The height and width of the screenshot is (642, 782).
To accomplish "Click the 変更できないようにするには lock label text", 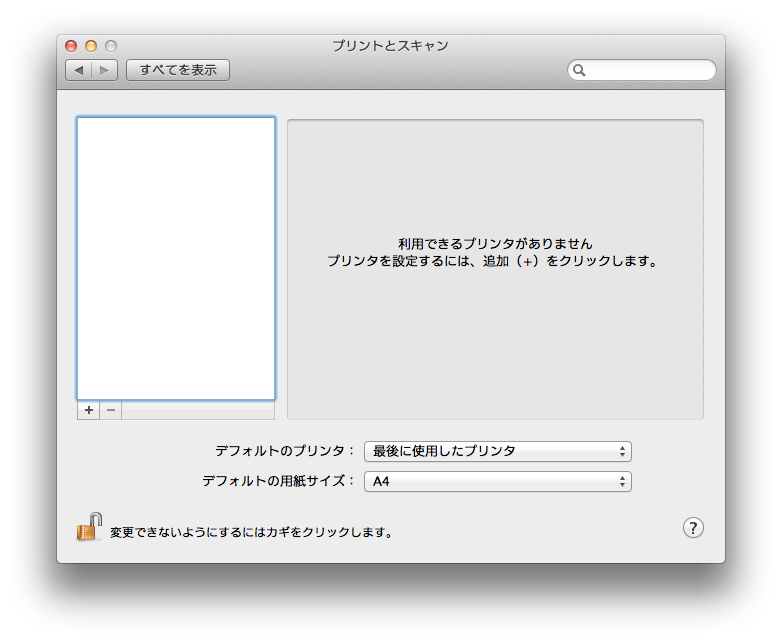I will 251,533.
